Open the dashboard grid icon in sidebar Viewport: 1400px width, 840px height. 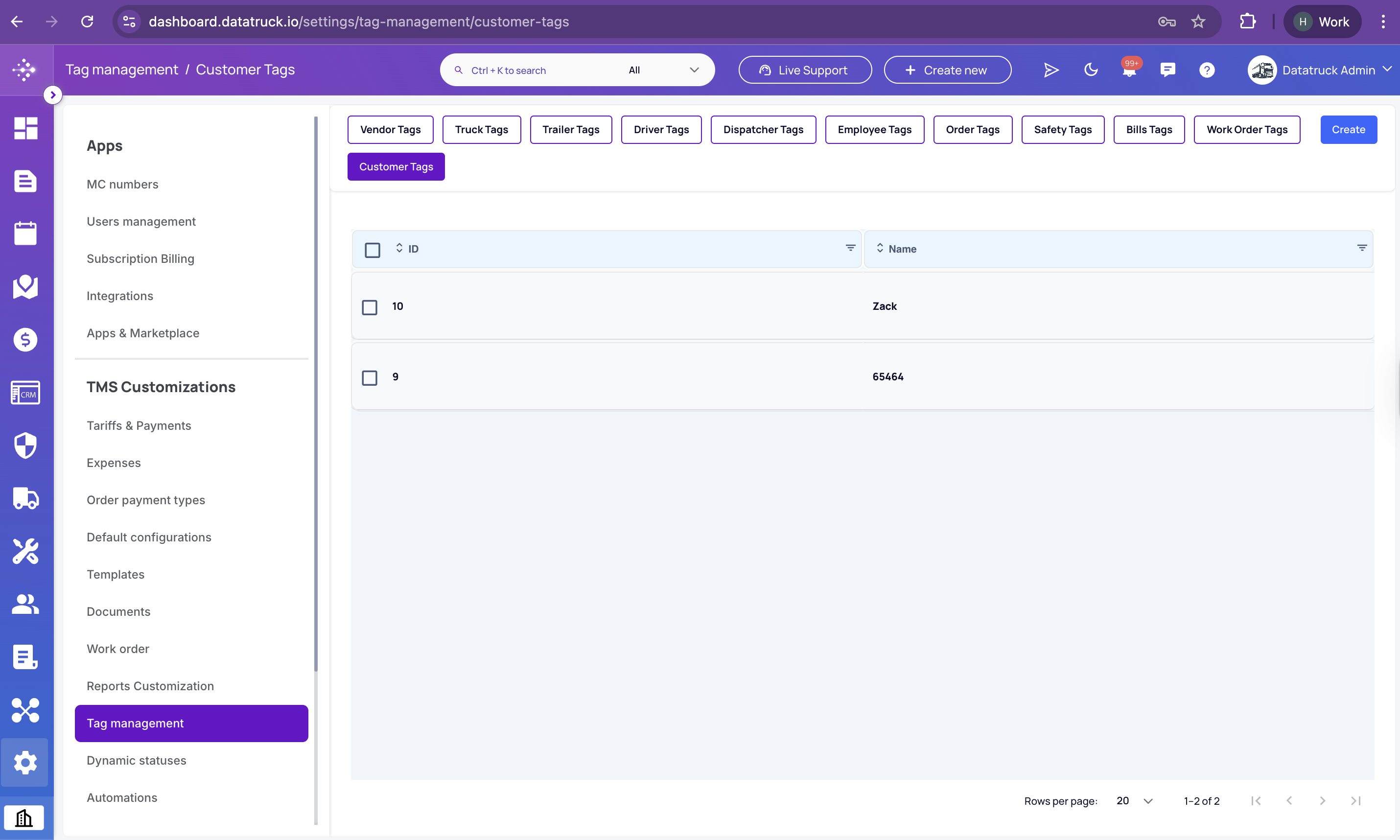point(25,128)
